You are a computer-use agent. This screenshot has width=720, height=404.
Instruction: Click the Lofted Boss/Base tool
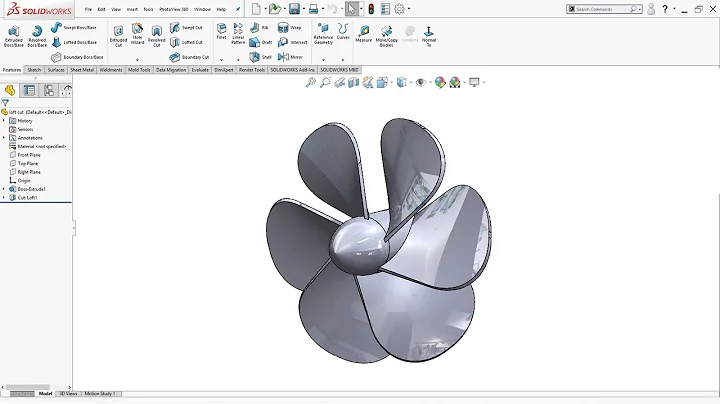pyautogui.click(x=74, y=42)
